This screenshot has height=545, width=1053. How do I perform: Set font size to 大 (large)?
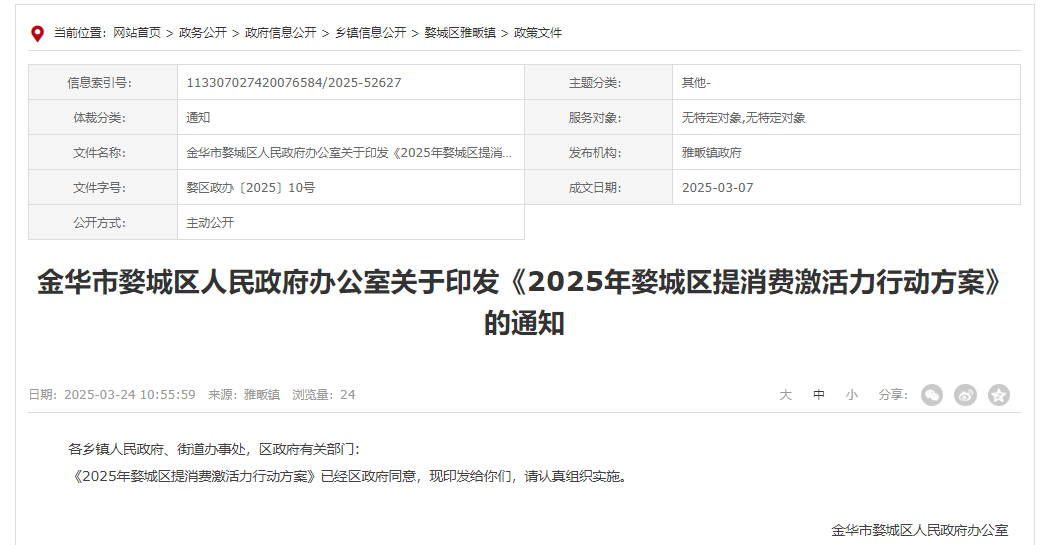click(785, 395)
